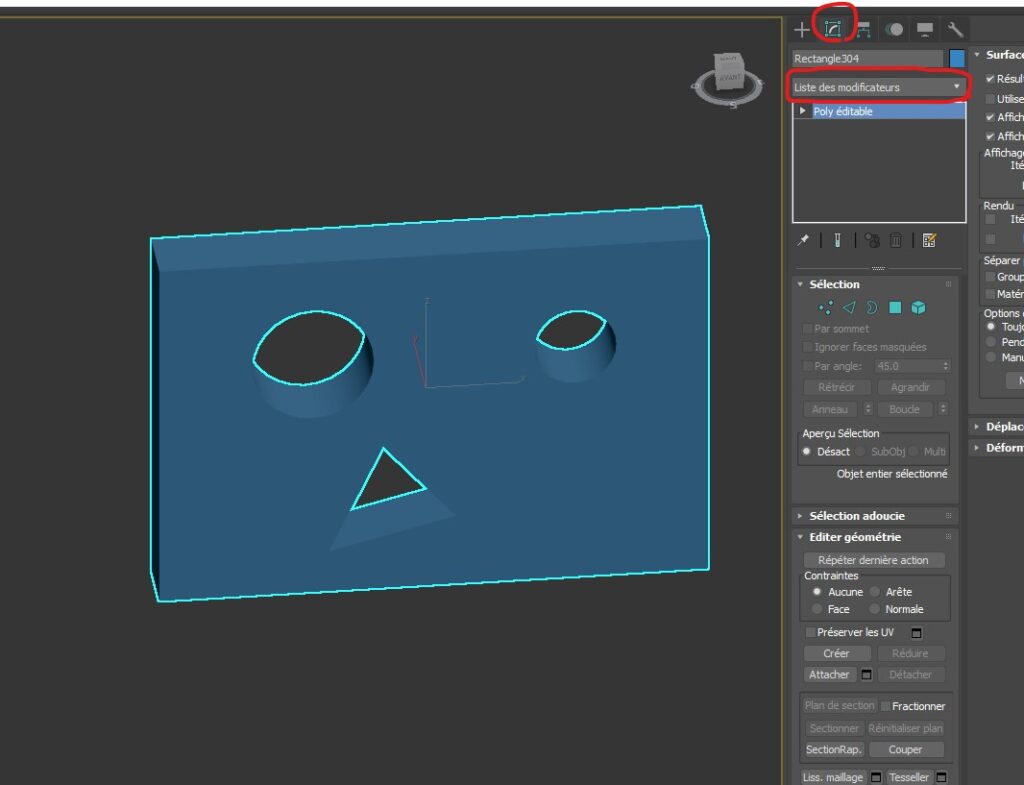
Task: Select Element sub-object cube icon
Action: point(918,308)
